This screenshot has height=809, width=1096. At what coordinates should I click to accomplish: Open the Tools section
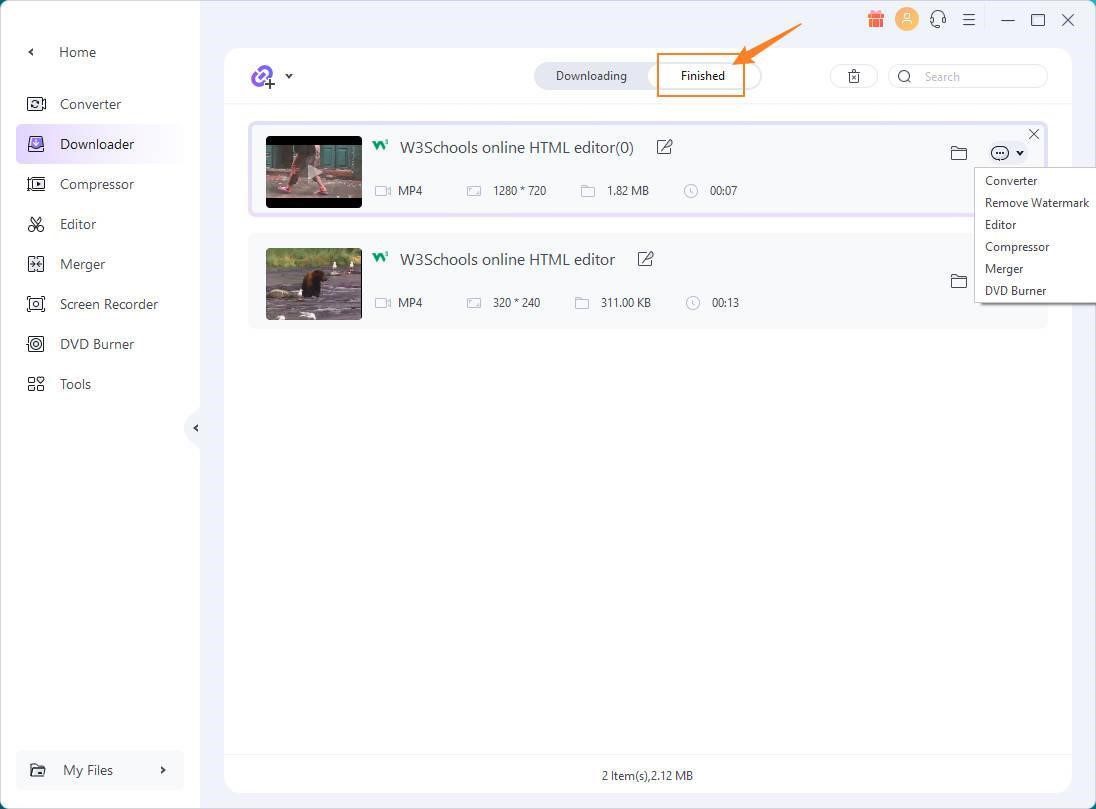pyautogui.click(x=74, y=384)
